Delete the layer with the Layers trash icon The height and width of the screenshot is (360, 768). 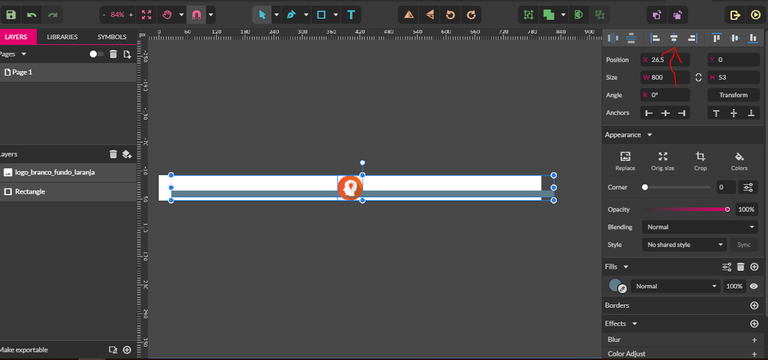point(113,154)
